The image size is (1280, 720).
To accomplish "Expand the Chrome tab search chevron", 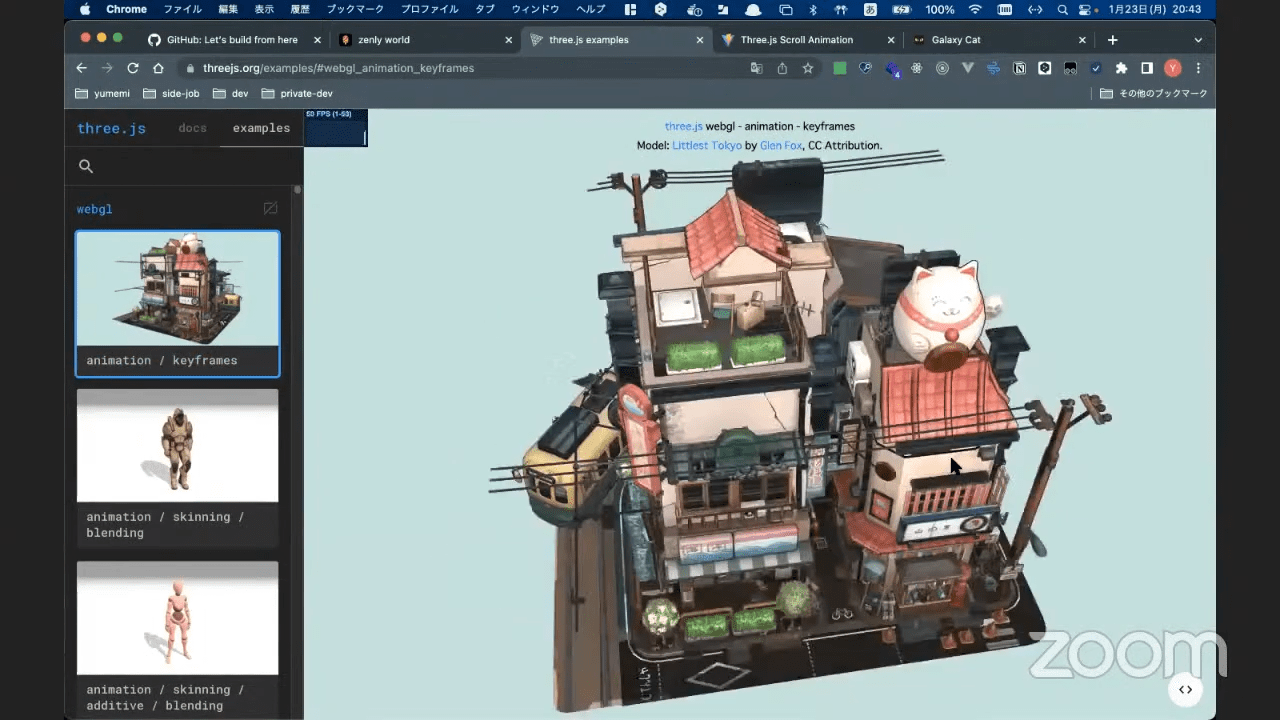I will pyautogui.click(x=1198, y=40).
